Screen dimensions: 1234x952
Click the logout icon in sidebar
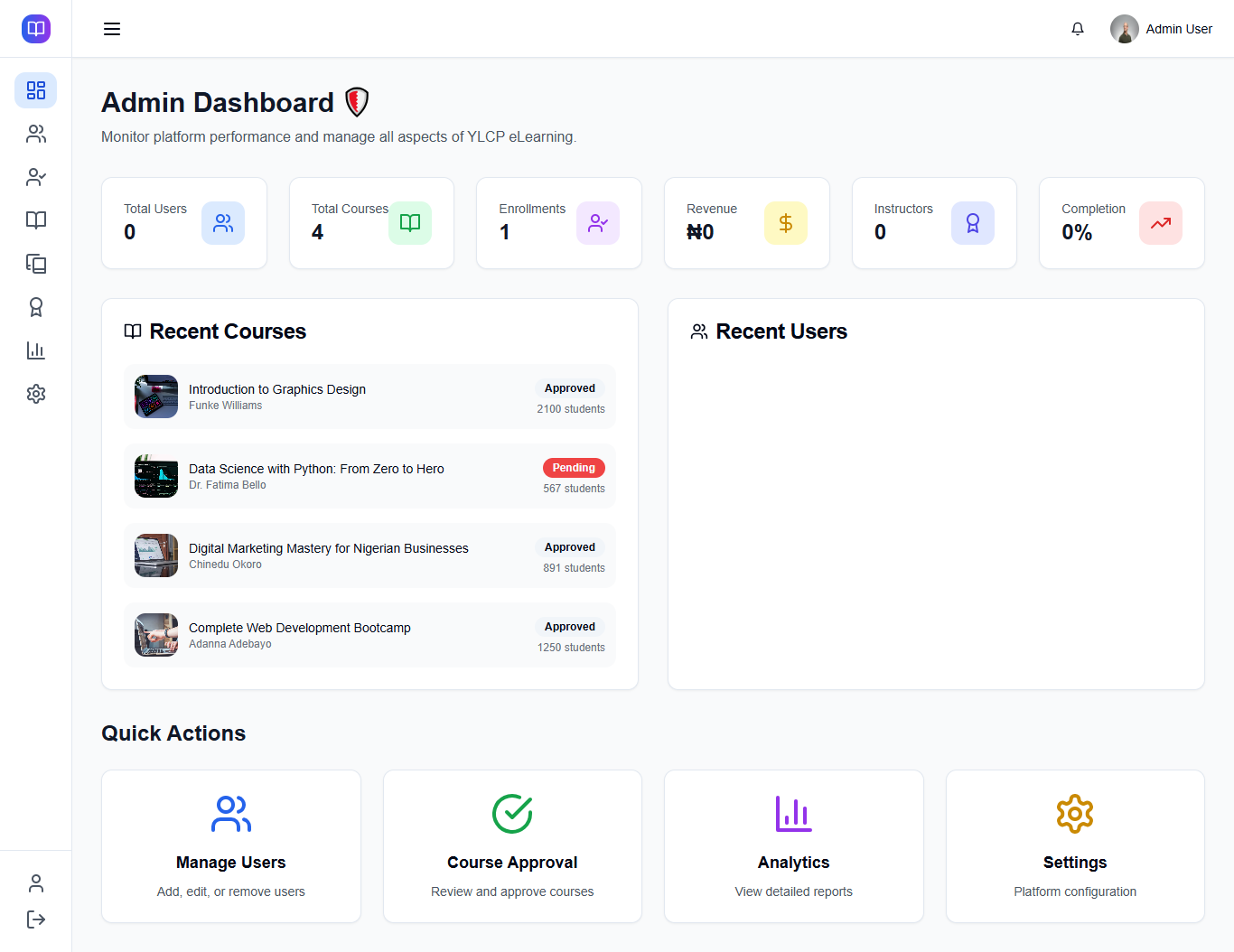tap(36, 919)
